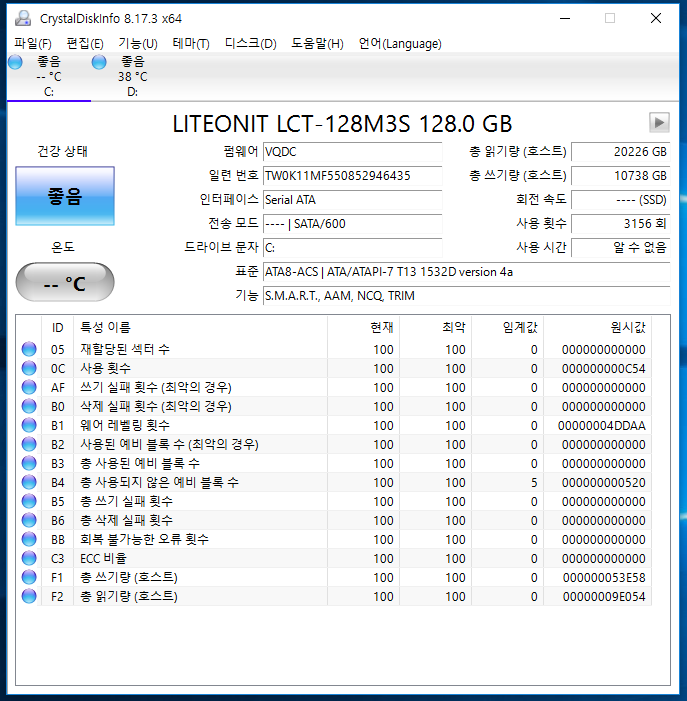Open the 도움말(H) menu
This screenshot has width=687, height=701.
(x=317, y=43)
